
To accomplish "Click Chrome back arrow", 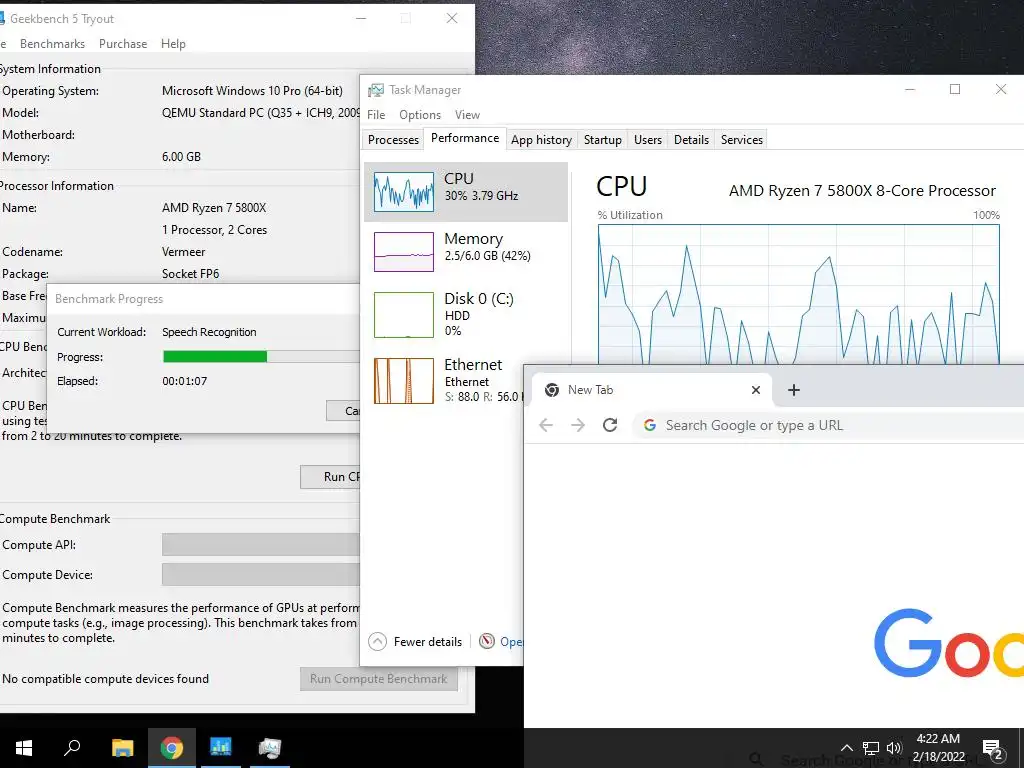I will tap(546, 425).
